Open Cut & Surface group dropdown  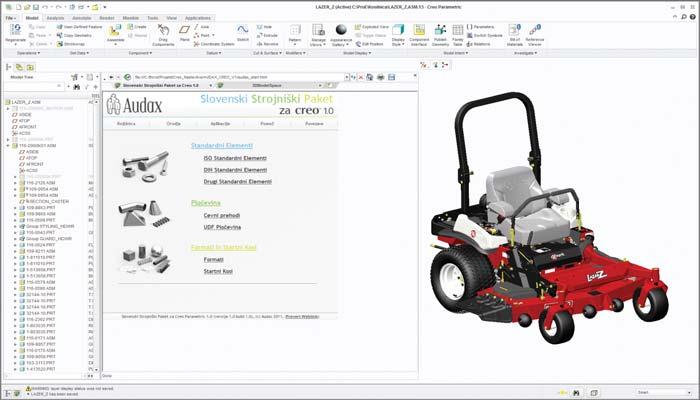tap(267, 53)
